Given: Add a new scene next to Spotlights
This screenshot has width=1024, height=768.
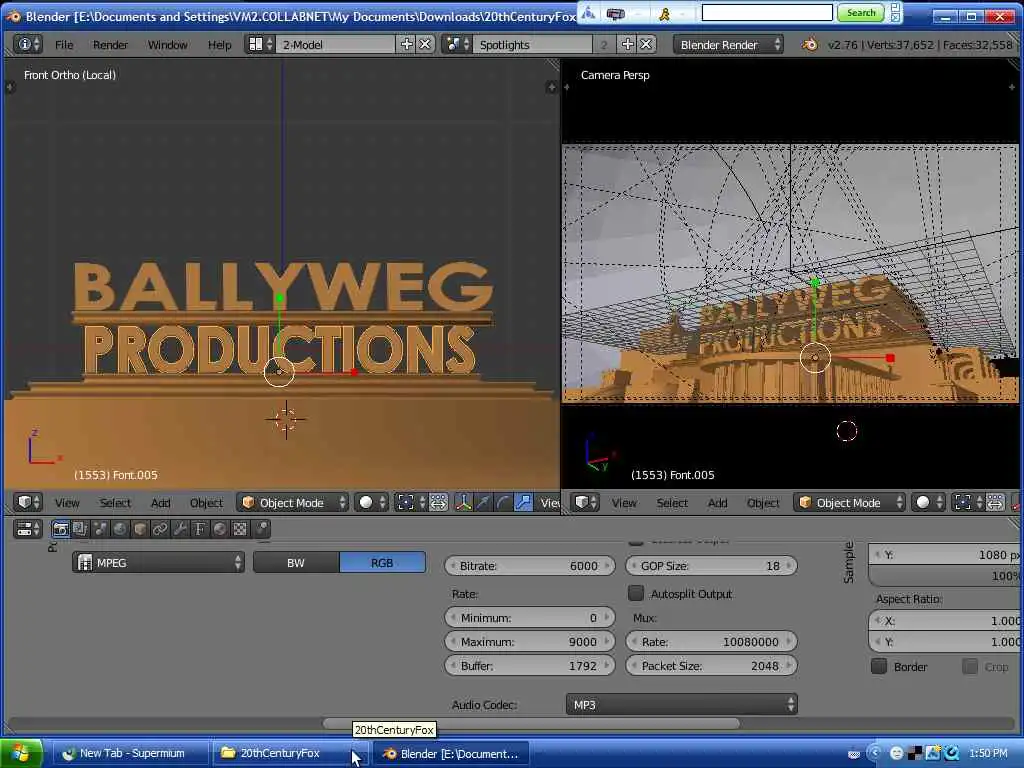Looking at the screenshot, I should (x=627, y=44).
